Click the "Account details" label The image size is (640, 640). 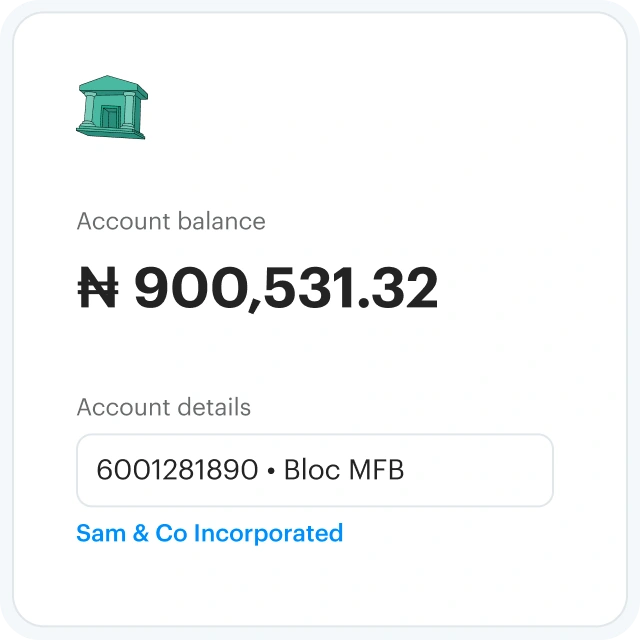pyautogui.click(x=164, y=407)
